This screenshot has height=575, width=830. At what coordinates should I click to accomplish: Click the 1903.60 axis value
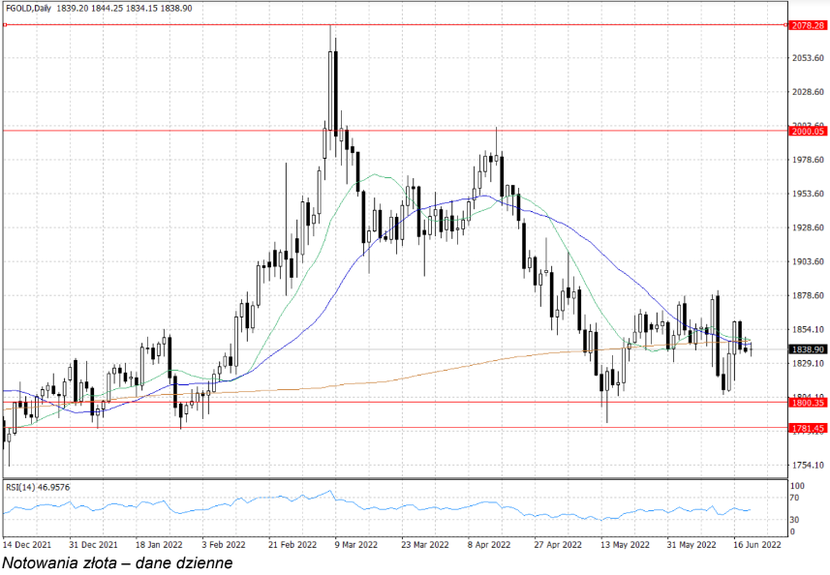coord(808,262)
